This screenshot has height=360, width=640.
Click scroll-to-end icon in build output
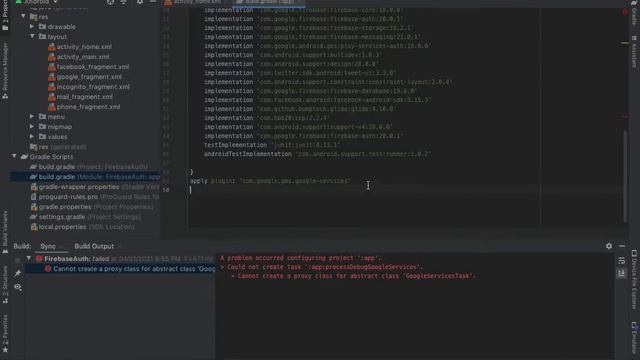[x=621, y=273]
